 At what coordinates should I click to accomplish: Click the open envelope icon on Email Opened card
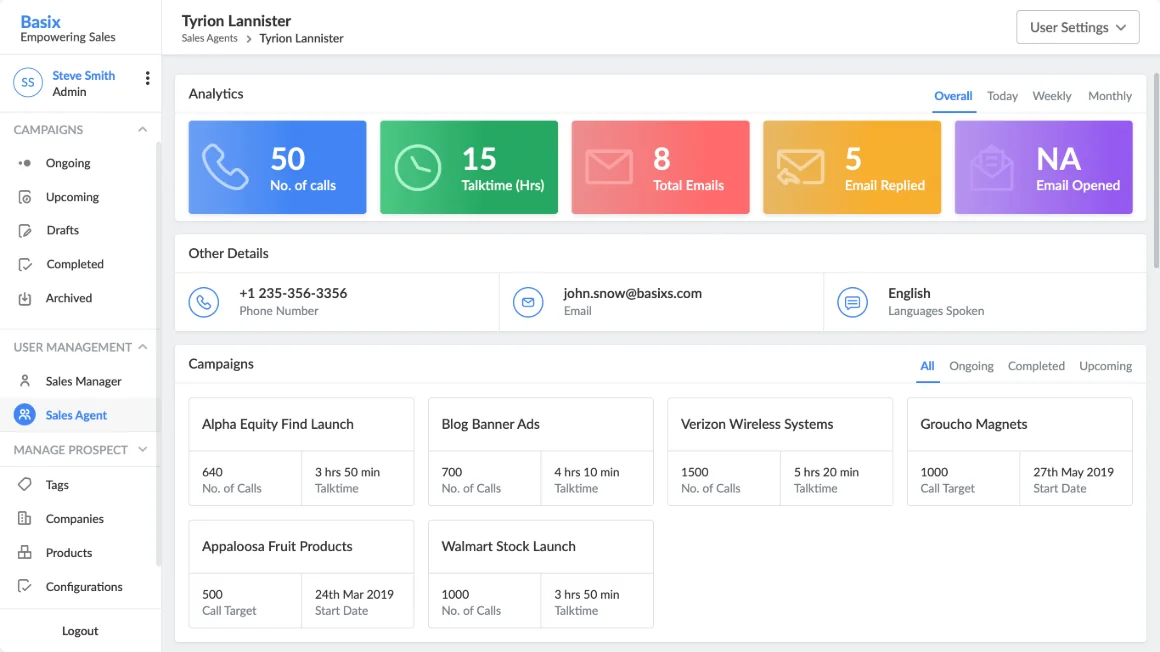coord(991,168)
